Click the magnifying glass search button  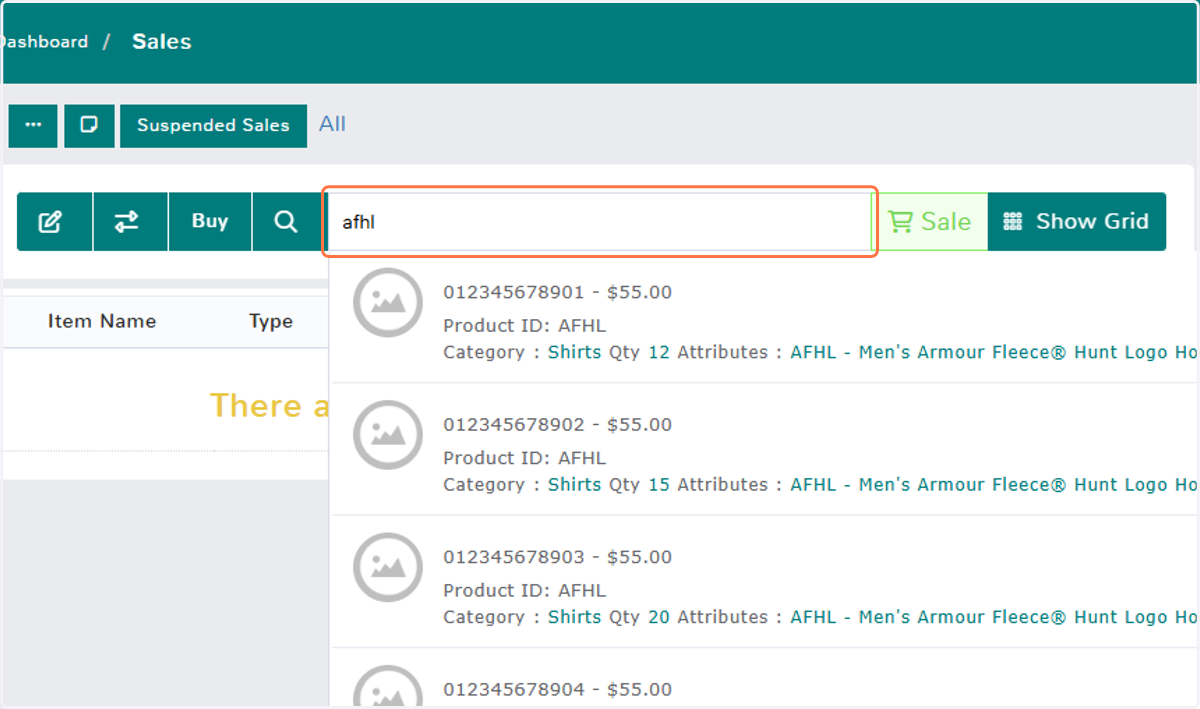(x=286, y=222)
